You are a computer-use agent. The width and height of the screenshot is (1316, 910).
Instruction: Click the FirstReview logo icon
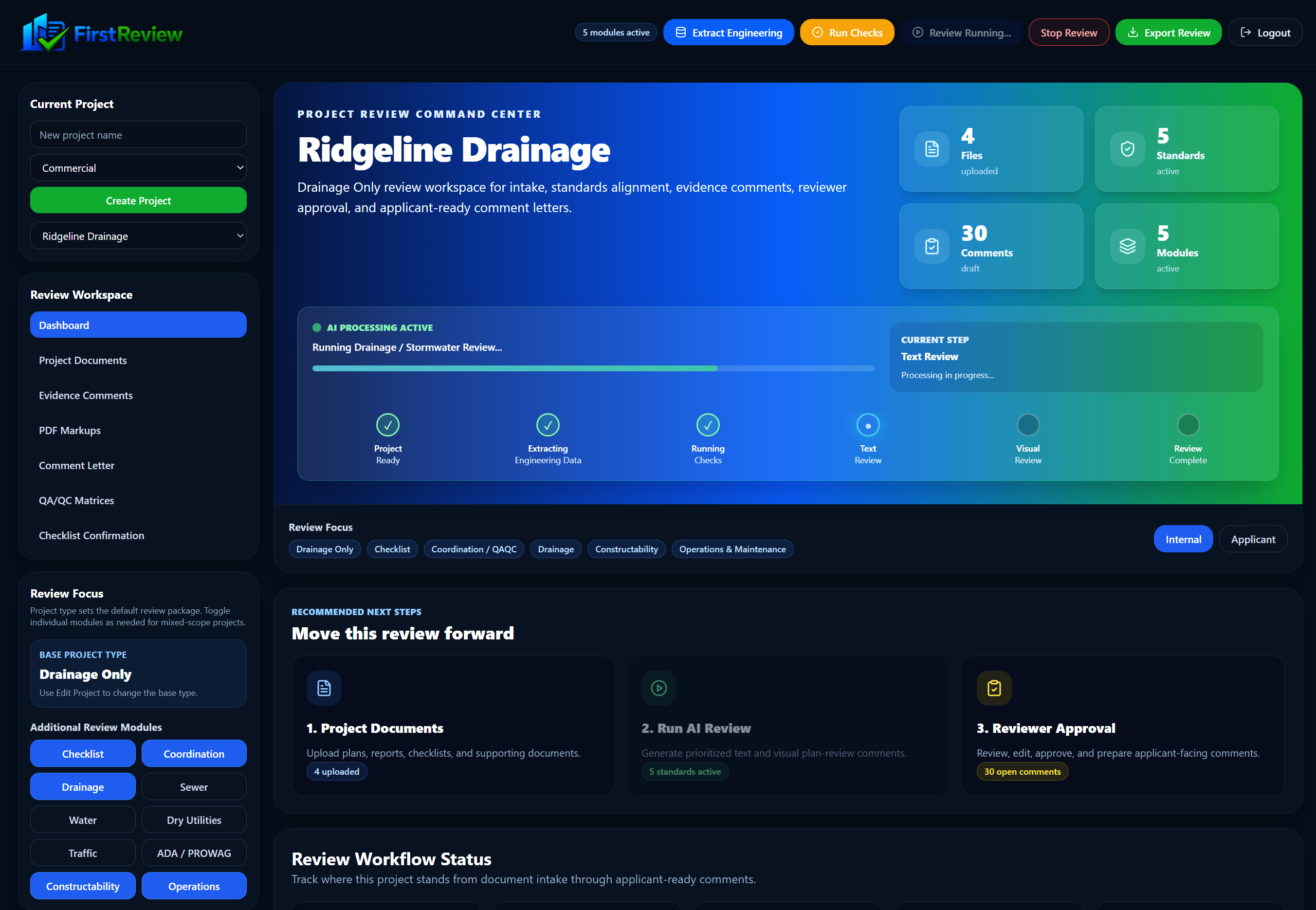(x=44, y=33)
